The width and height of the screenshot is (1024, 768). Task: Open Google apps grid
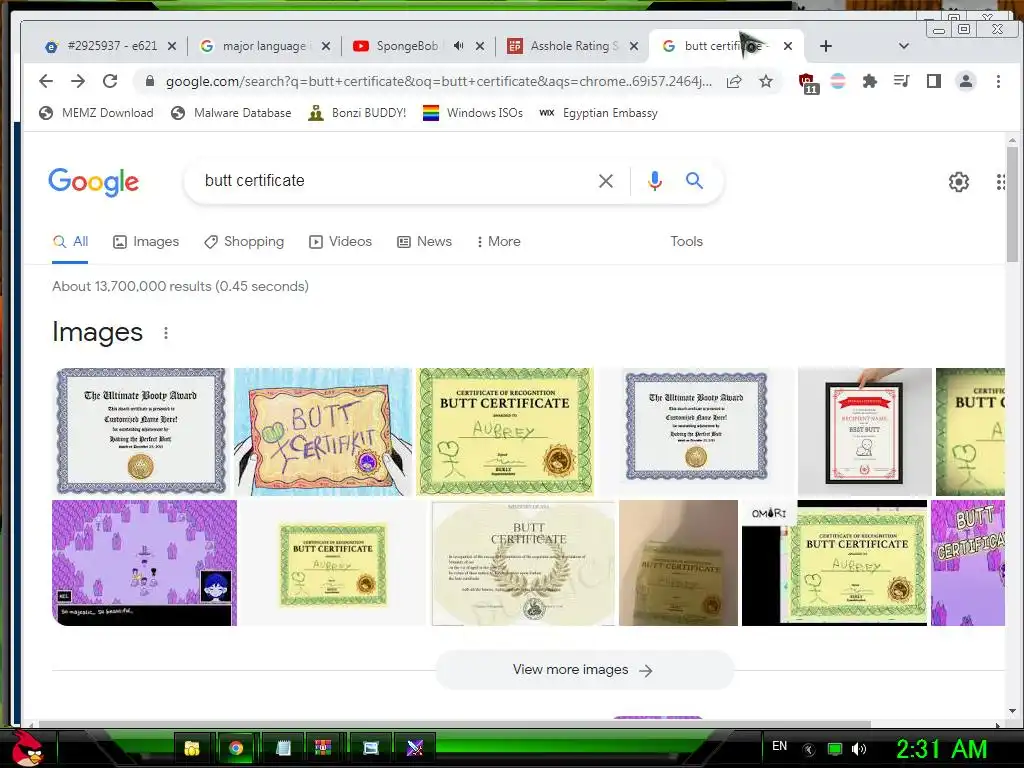click(x=1000, y=182)
